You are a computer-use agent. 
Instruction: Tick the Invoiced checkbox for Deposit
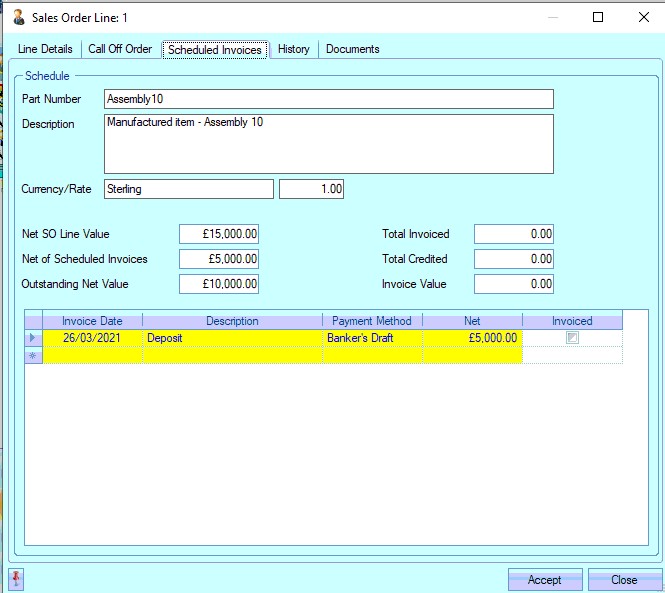572,338
